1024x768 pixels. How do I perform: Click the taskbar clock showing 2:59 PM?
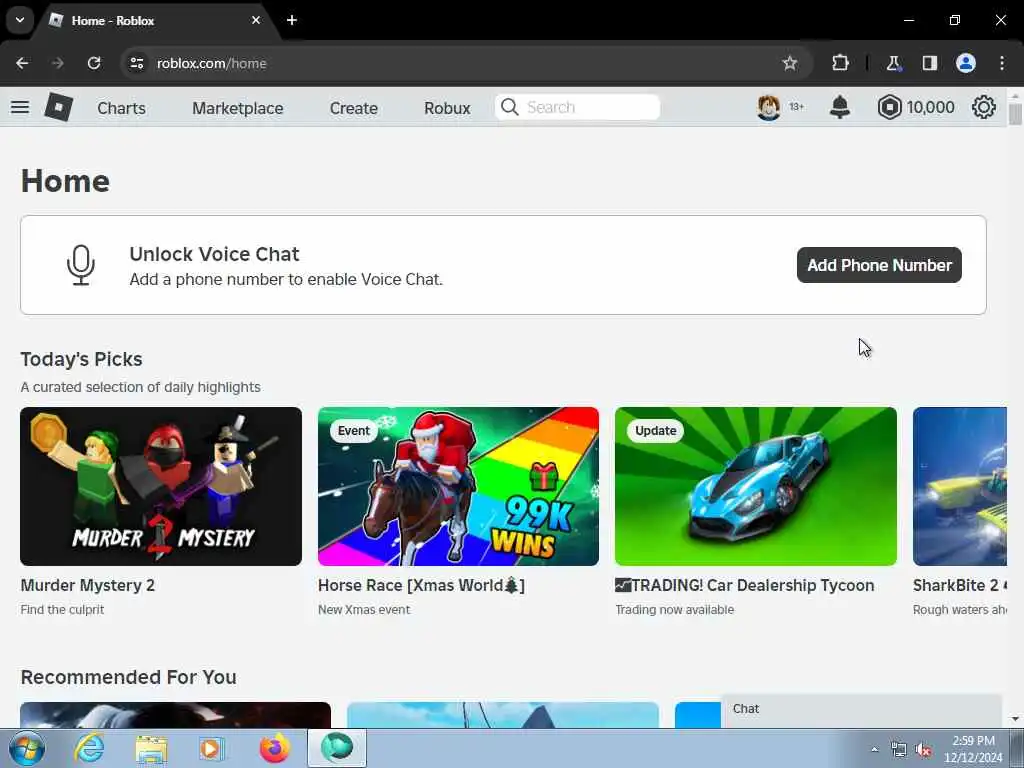[973, 749]
